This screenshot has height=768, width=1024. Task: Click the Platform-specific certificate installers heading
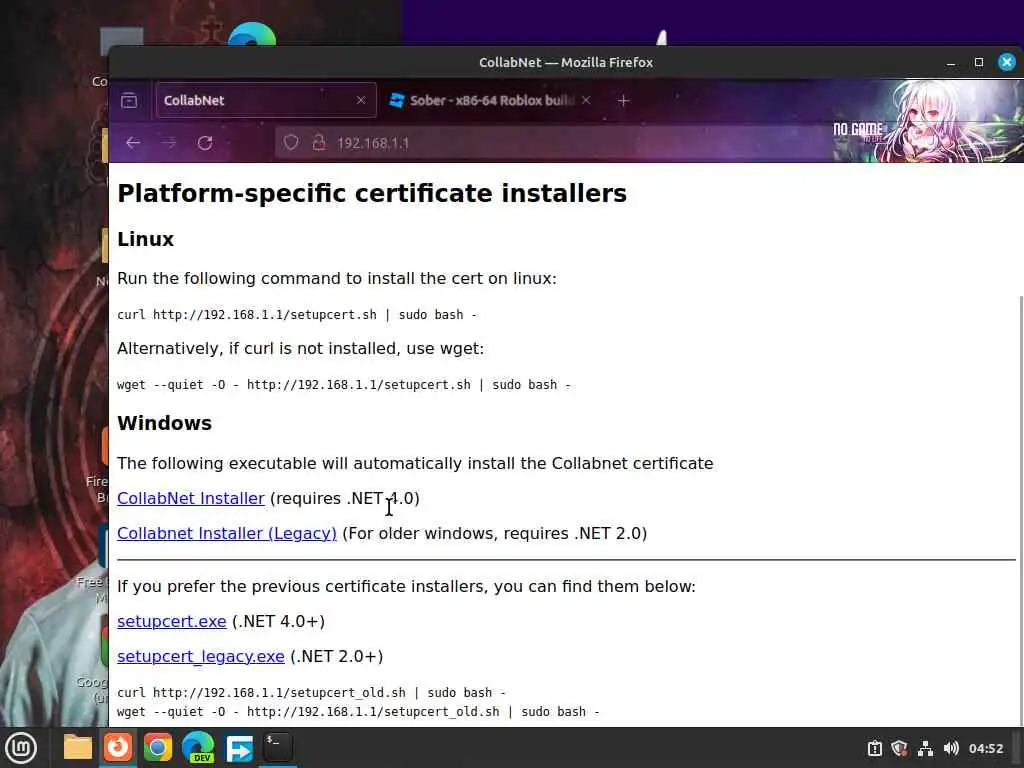coord(372,193)
